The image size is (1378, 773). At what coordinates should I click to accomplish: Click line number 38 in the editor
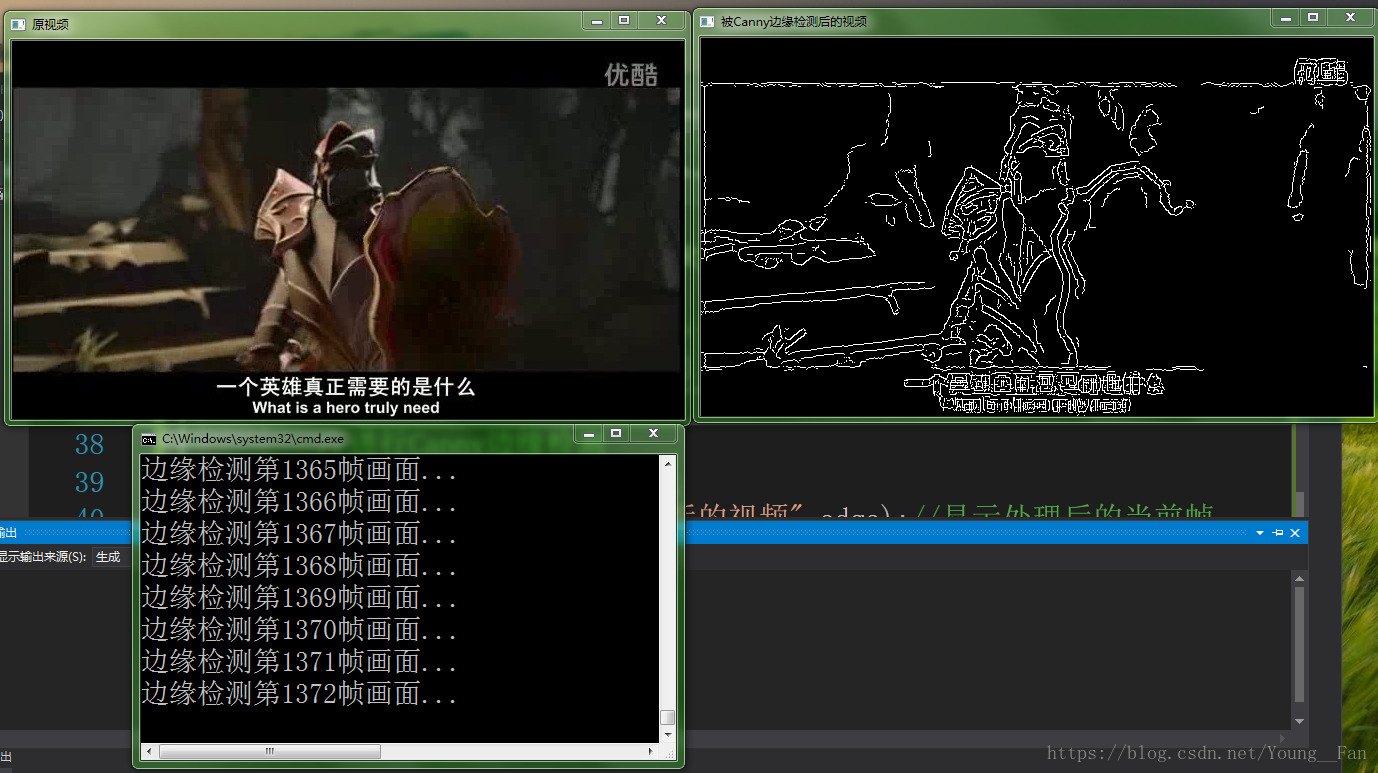(x=89, y=445)
